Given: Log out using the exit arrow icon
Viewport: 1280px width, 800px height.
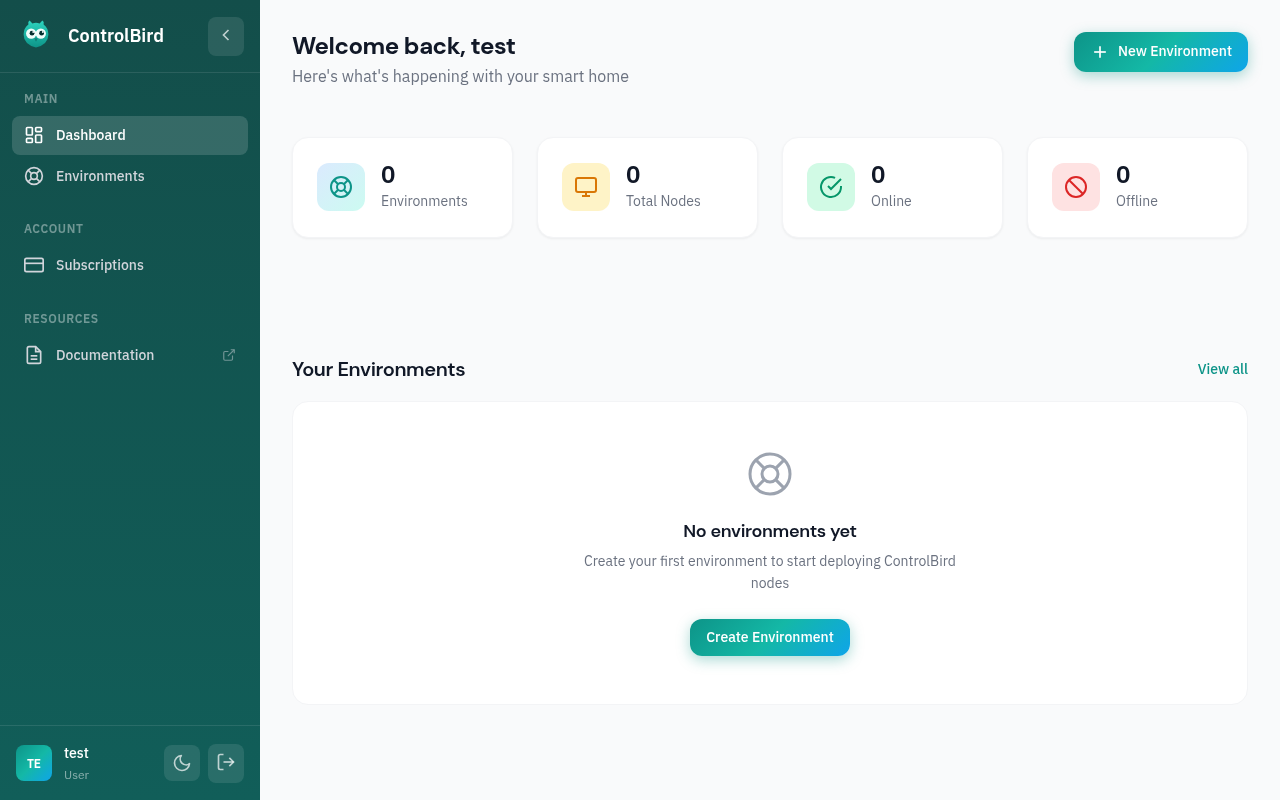Looking at the screenshot, I should (226, 763).
